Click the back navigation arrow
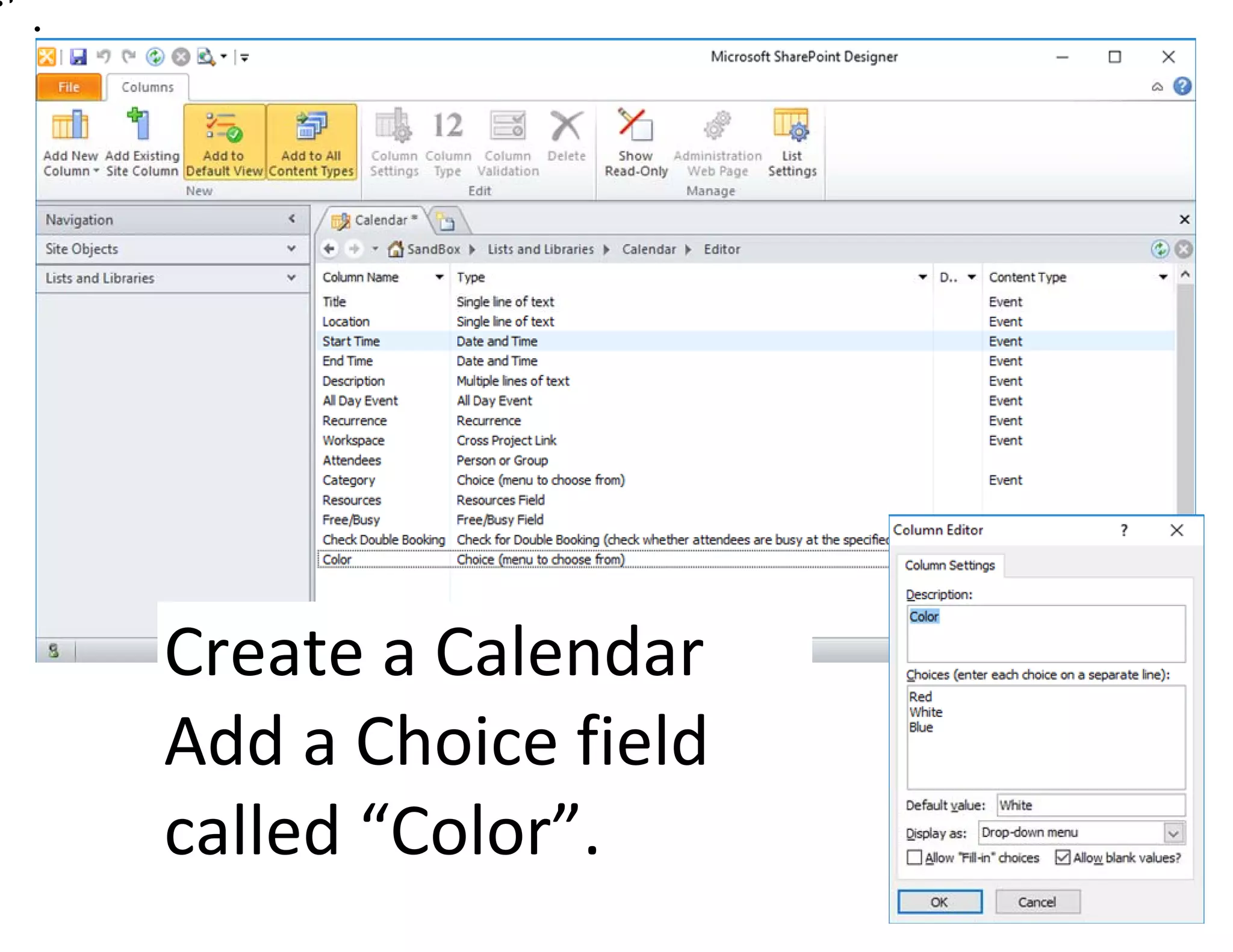 329,249
